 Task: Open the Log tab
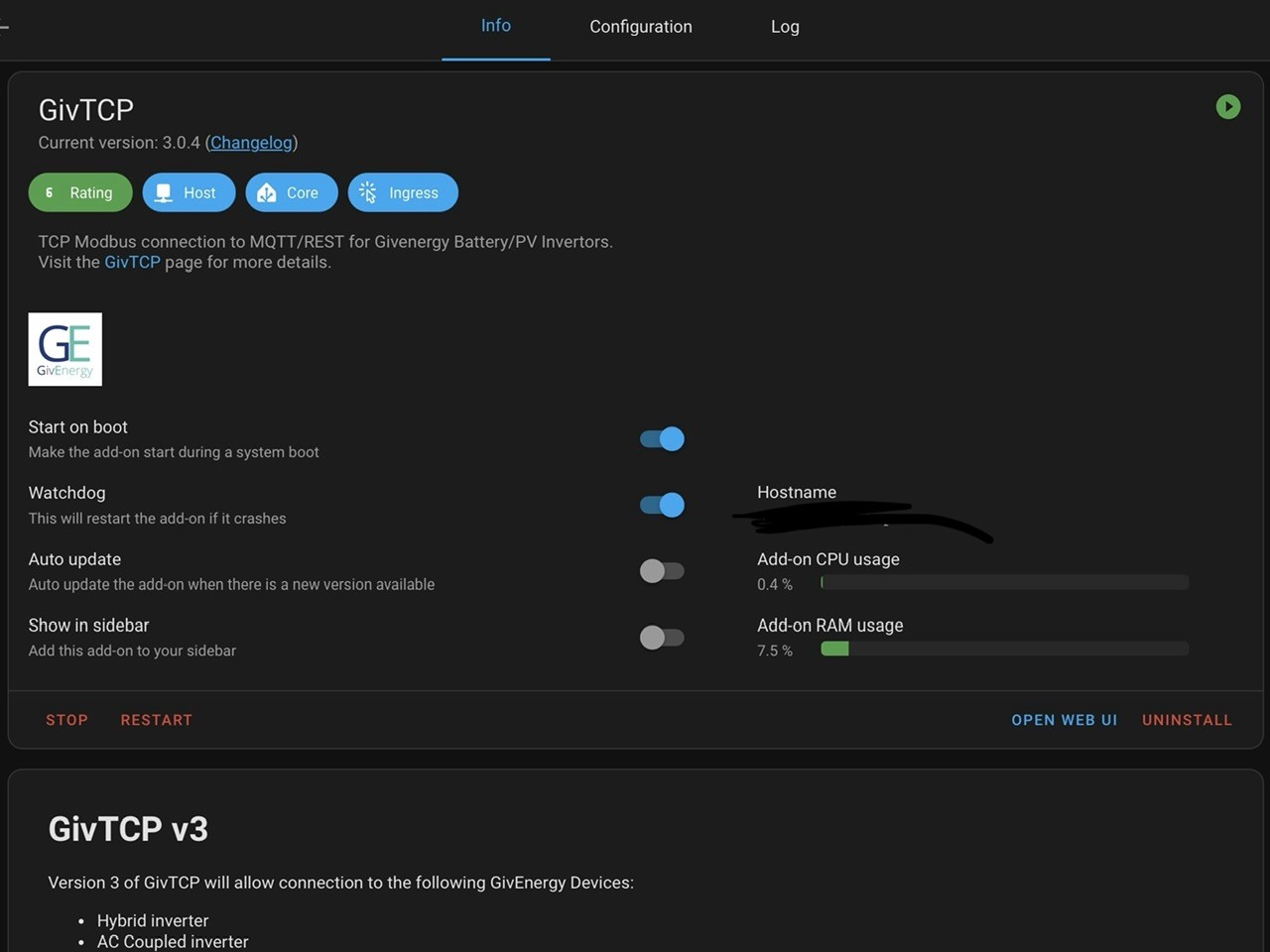(x=785, y=27)
